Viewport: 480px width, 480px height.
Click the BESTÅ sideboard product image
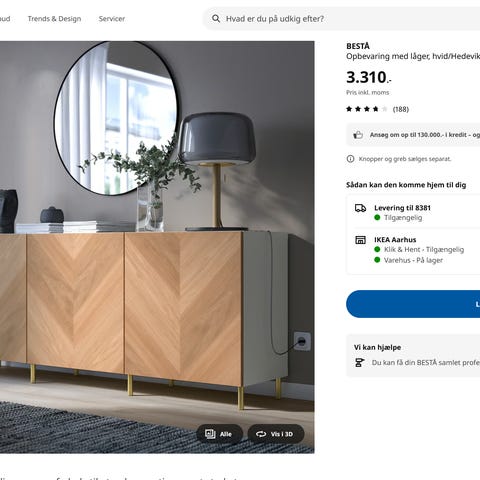[157, 247]
